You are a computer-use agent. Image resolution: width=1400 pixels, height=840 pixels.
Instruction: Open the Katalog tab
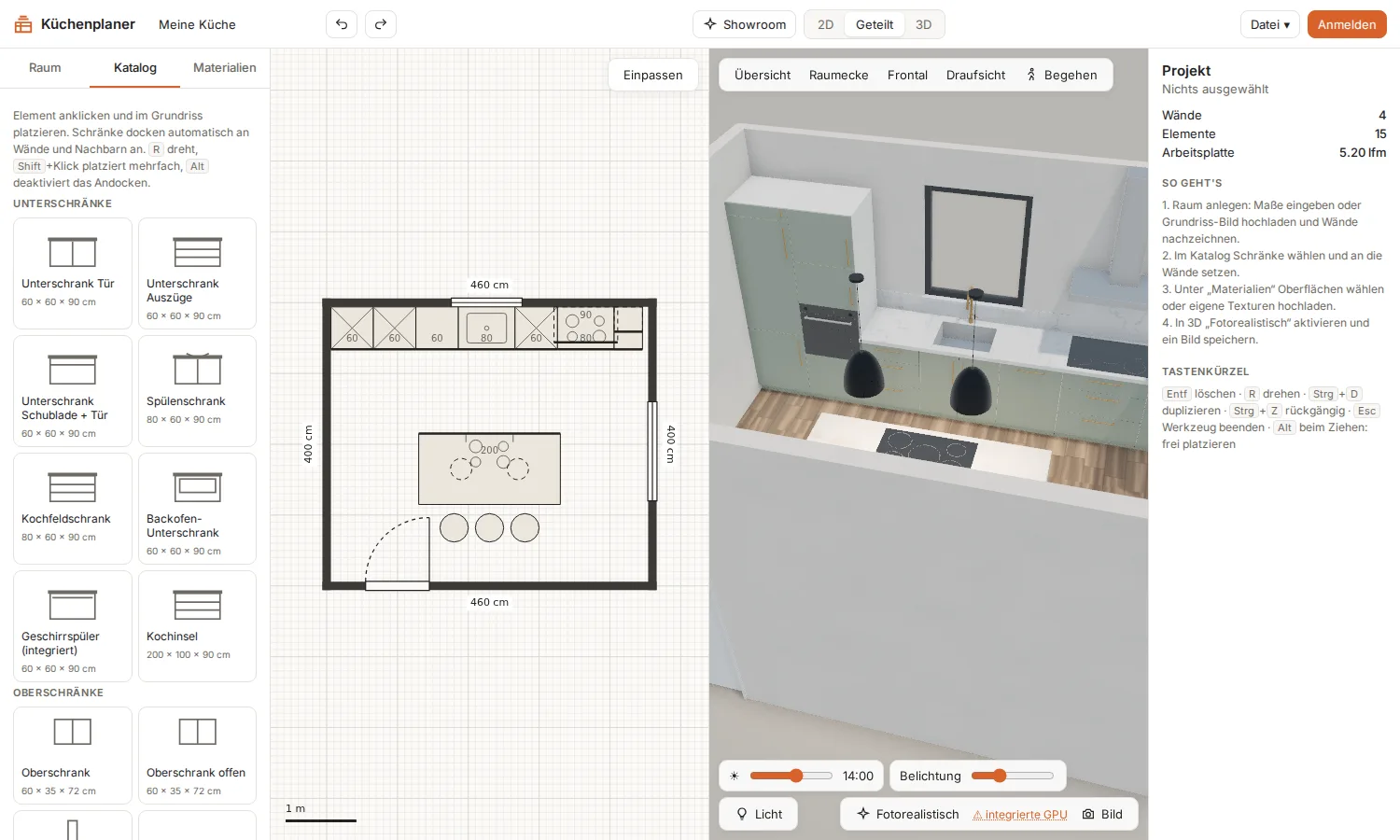[x=135, y=67]
